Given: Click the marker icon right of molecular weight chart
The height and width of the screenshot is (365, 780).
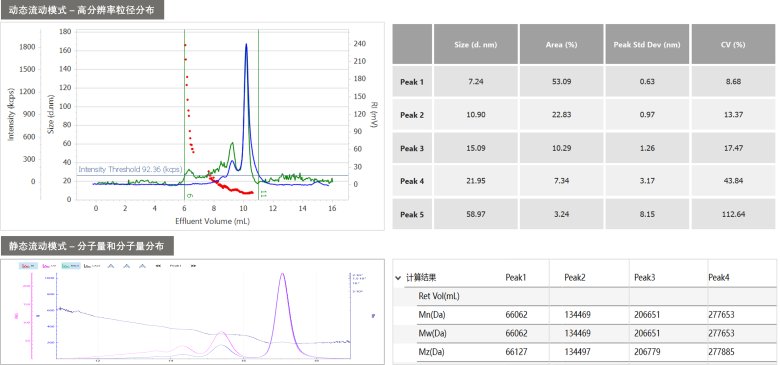Looking at the screenshot, I should pyautogui.click(x=373, y=315).
